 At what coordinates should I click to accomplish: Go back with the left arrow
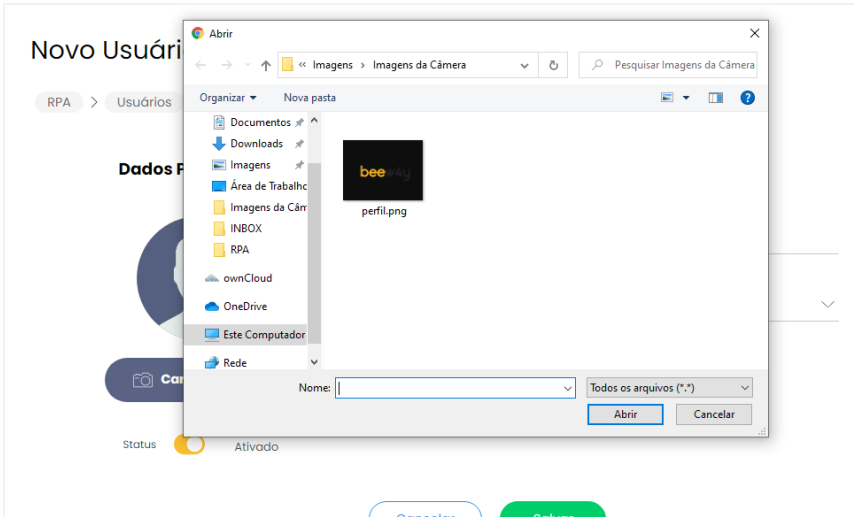201,65
